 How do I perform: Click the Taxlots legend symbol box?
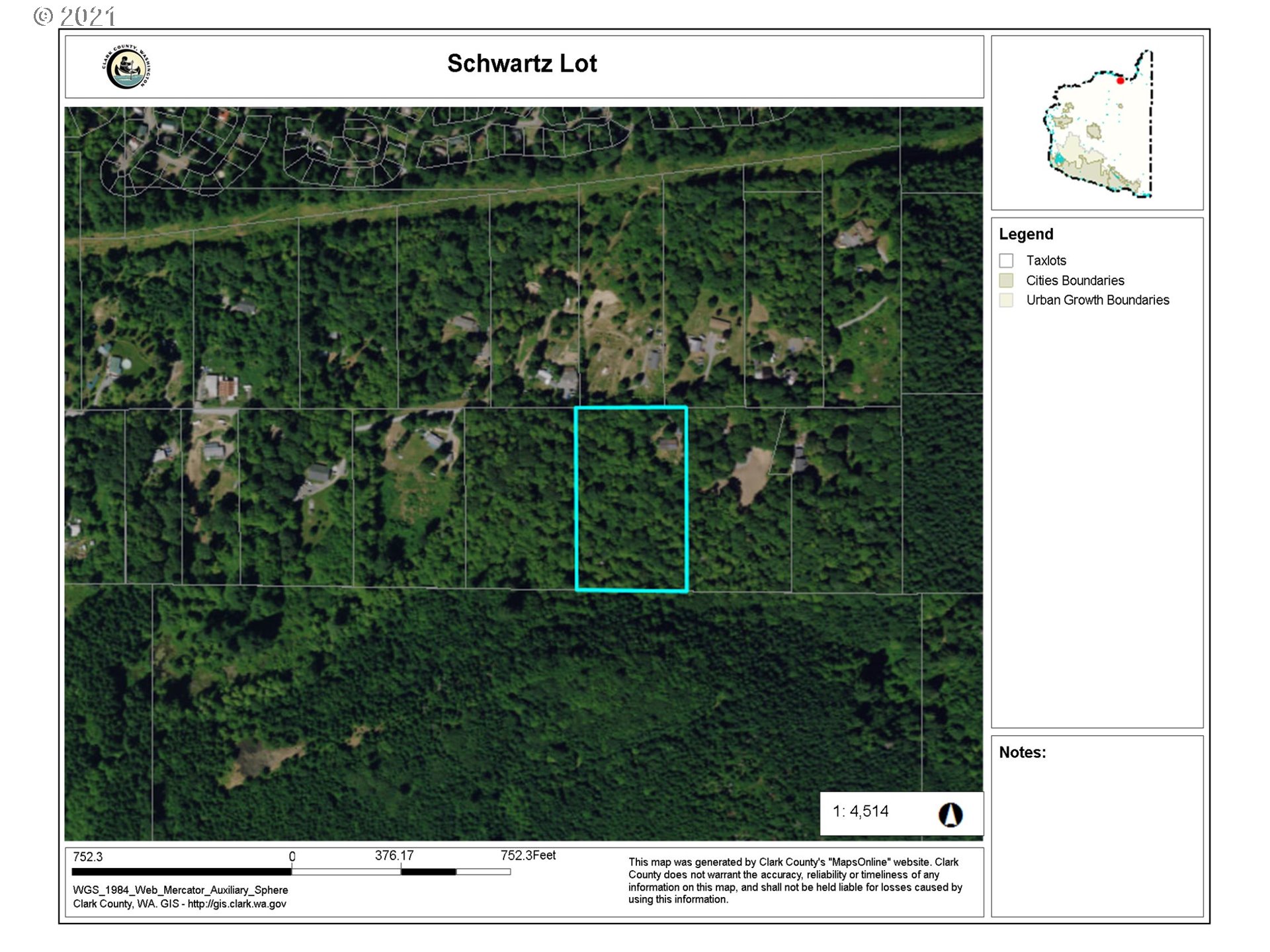tap(1006, 260)
